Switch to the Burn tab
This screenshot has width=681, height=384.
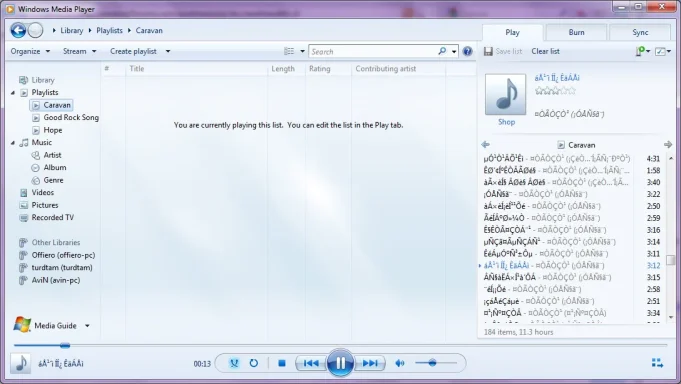point(576,32)
